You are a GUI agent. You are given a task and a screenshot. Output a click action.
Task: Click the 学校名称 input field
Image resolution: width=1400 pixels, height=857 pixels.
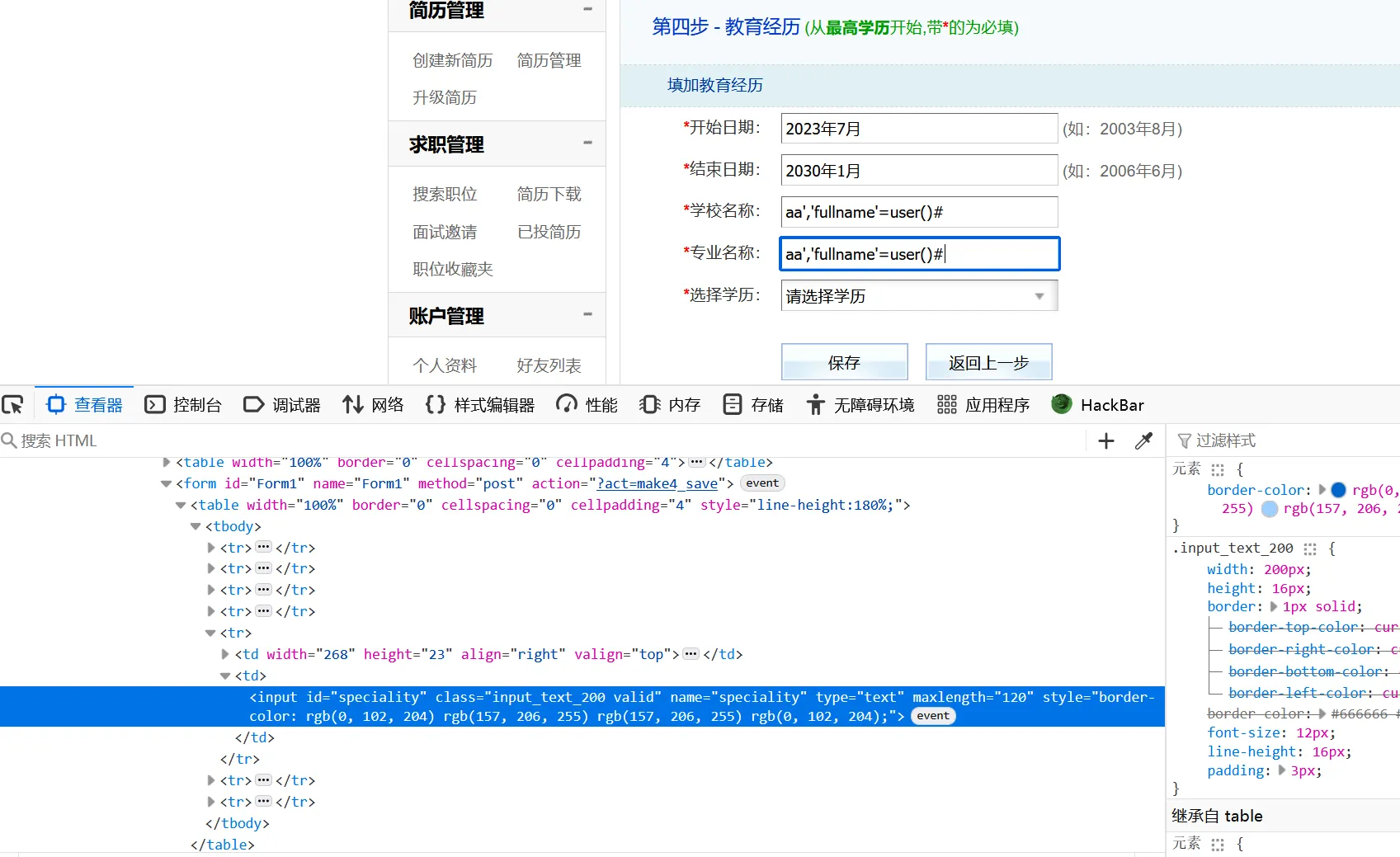918,212
